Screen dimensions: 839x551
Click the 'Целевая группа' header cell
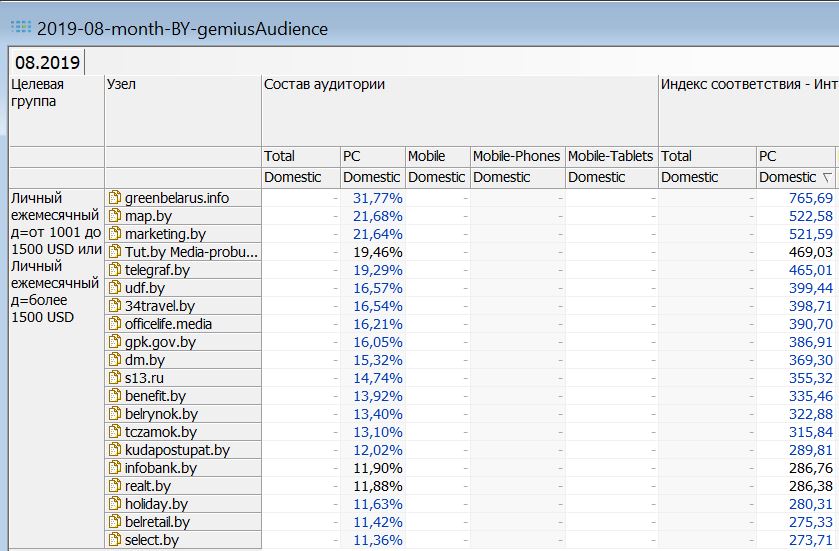click(x=38, y=93)
